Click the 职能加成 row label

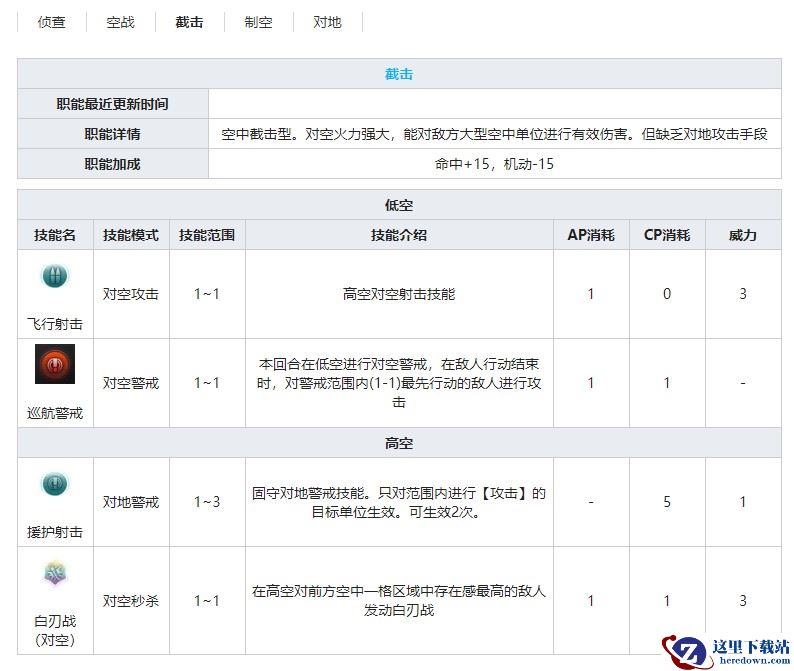[112, 164]
